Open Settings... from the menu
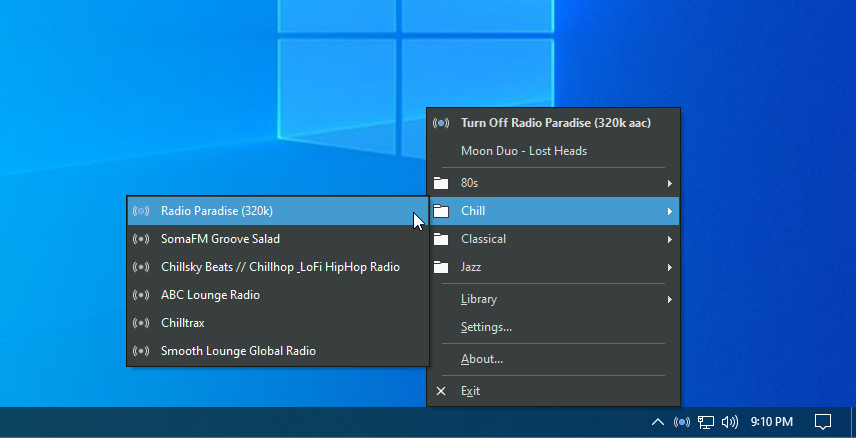 (554, 327)
